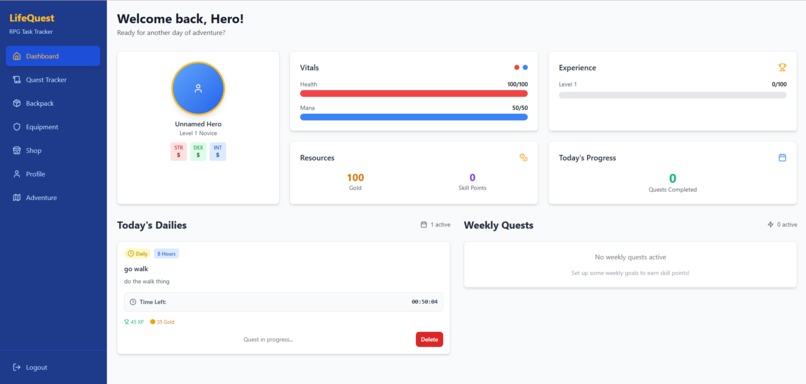Click the Logout arrow icon
The image size is (806, 384).
pyautogui.click(x=17, y=368)
